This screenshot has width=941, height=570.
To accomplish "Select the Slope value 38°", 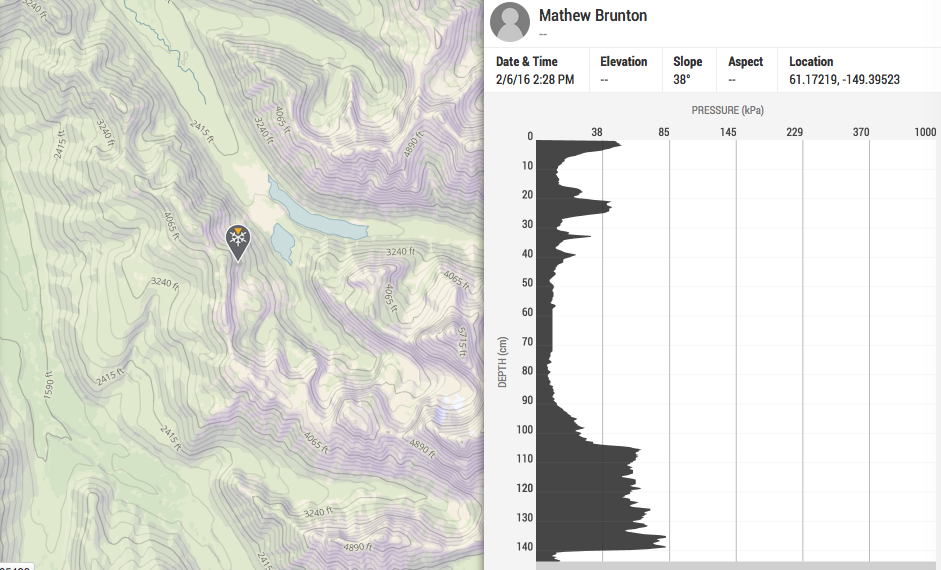I will [x=682, y=80].
